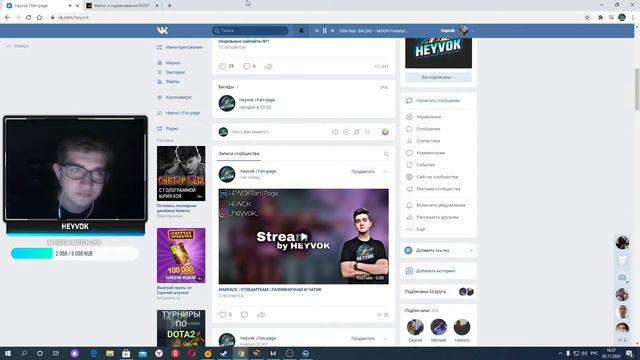Viewport: 640px width, 360px height.
Task: Open the Heyvok Fan-page conversation
Action: (257, 100)
